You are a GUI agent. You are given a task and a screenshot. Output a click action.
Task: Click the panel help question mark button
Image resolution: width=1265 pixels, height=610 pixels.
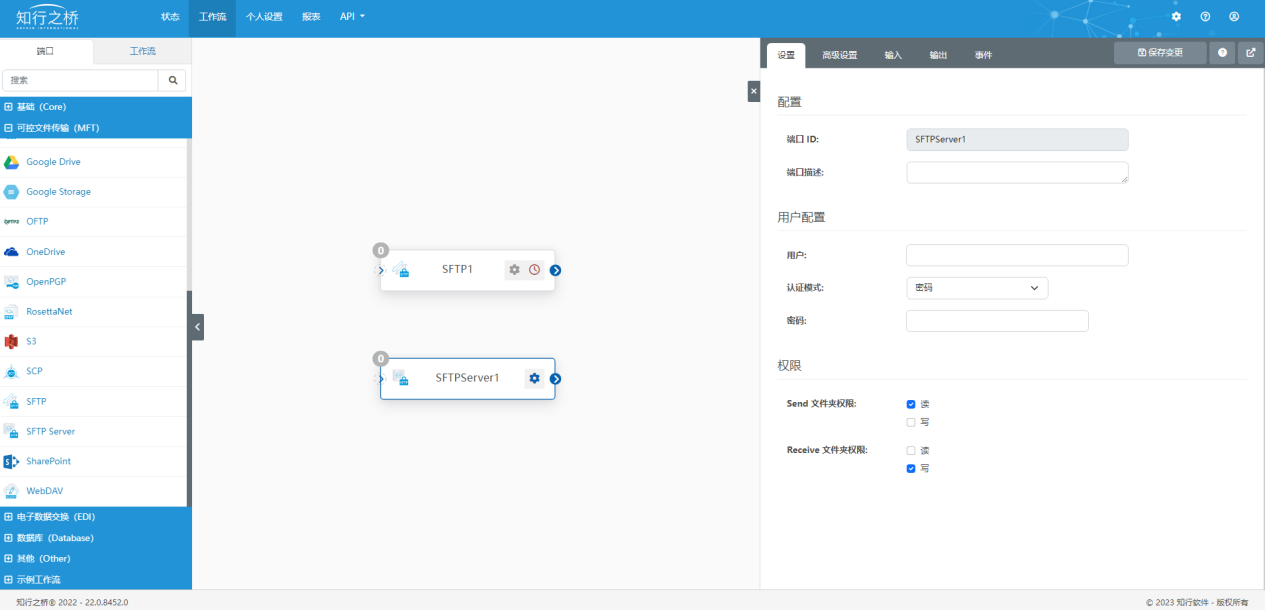[x=1222, y=53]
